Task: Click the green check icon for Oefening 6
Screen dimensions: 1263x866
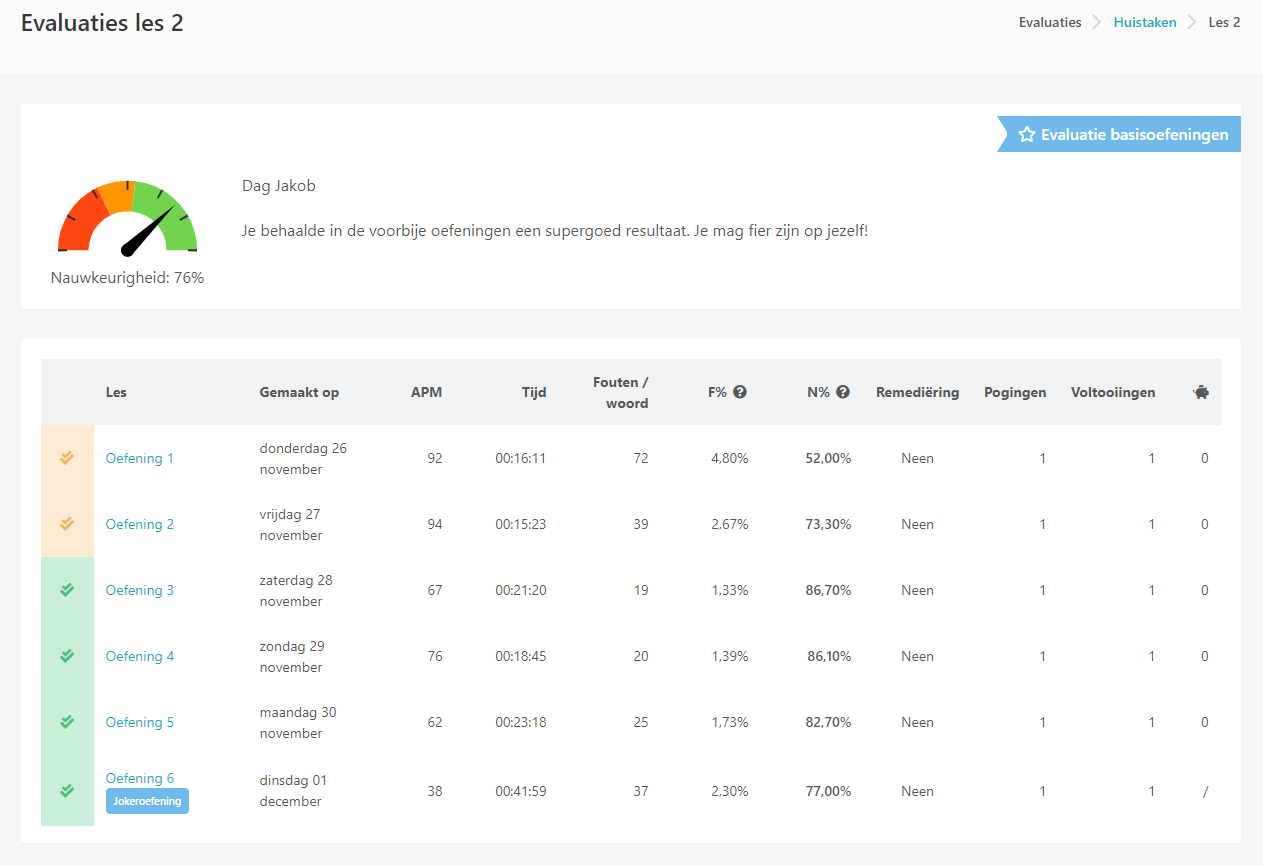Action: (x=67, y=791)
